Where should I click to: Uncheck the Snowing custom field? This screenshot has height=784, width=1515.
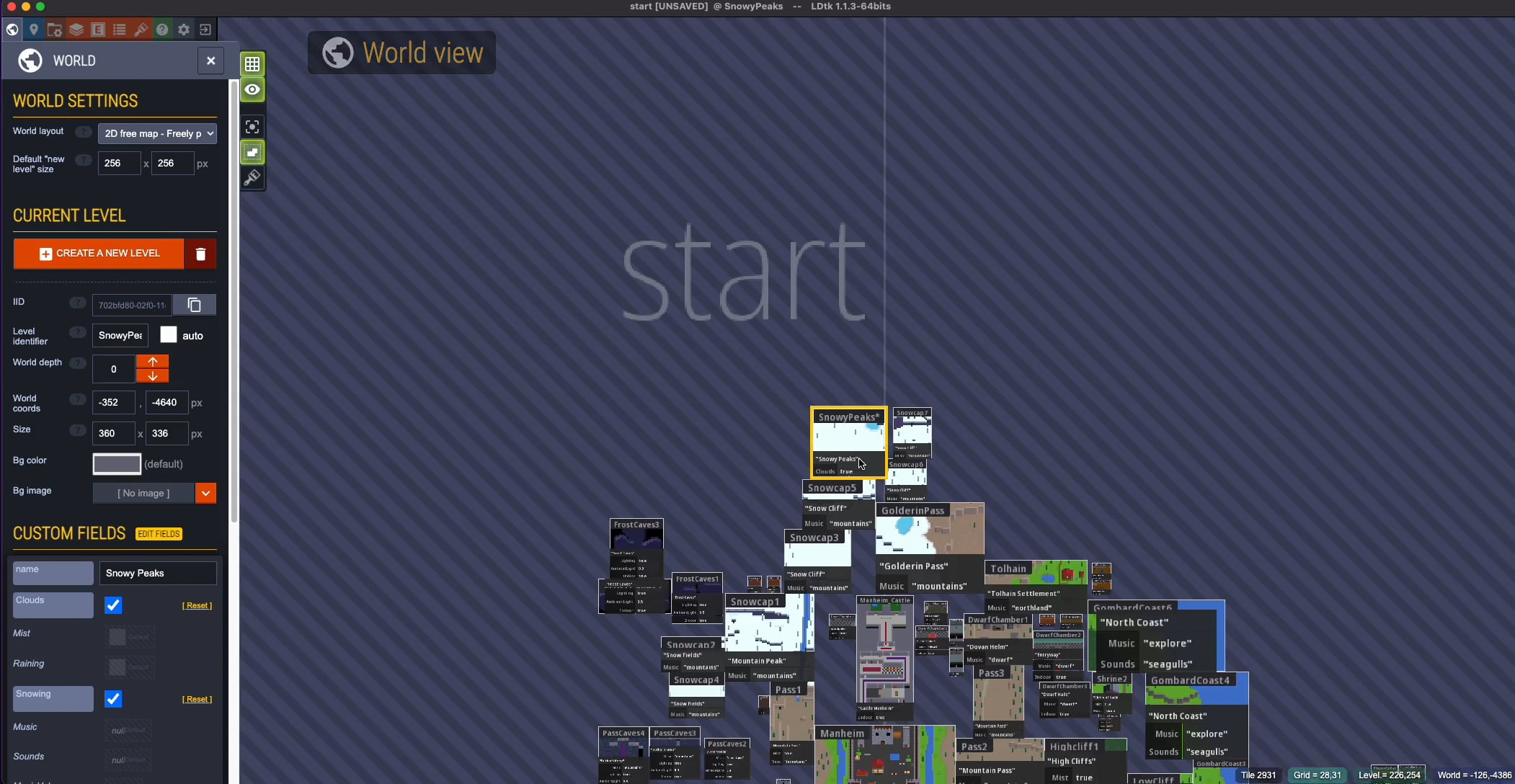coord(112,698)
